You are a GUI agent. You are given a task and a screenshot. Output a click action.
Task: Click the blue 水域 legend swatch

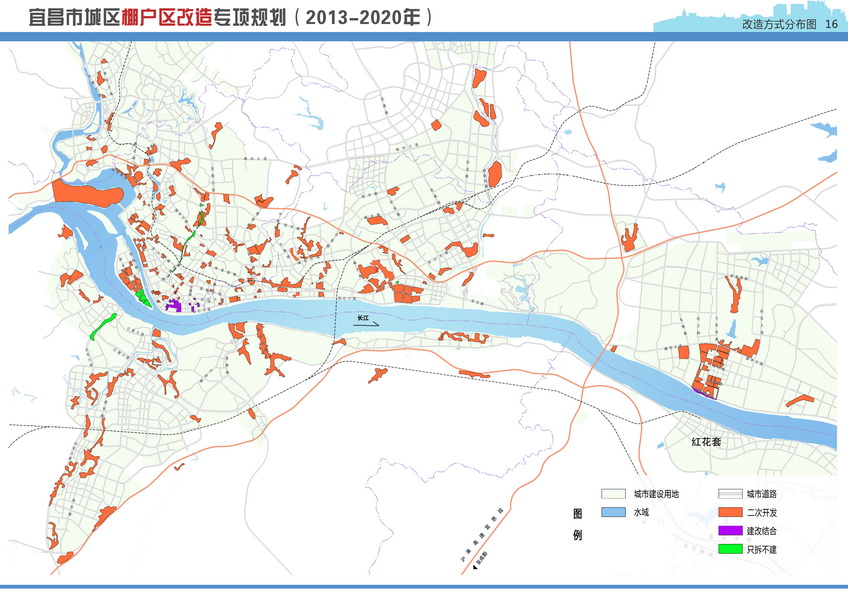click(612, 512)
